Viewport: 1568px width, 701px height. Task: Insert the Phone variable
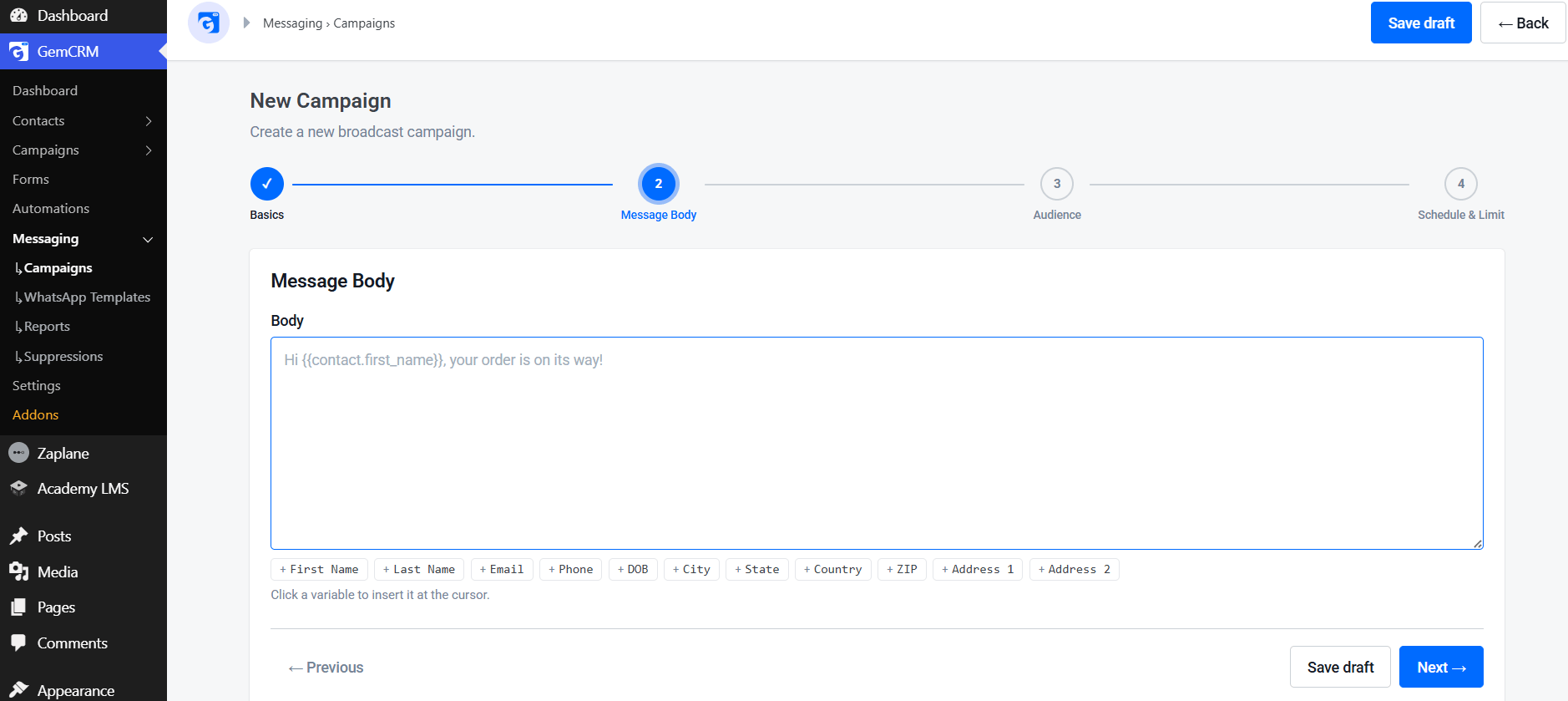571,569
